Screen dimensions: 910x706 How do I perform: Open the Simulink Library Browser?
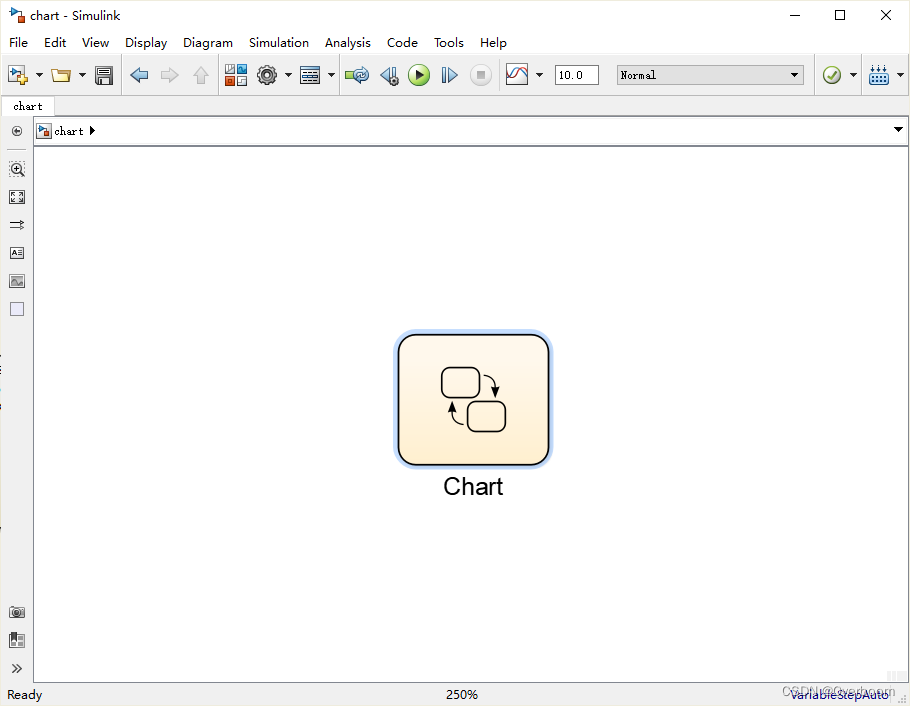[235, 74]
